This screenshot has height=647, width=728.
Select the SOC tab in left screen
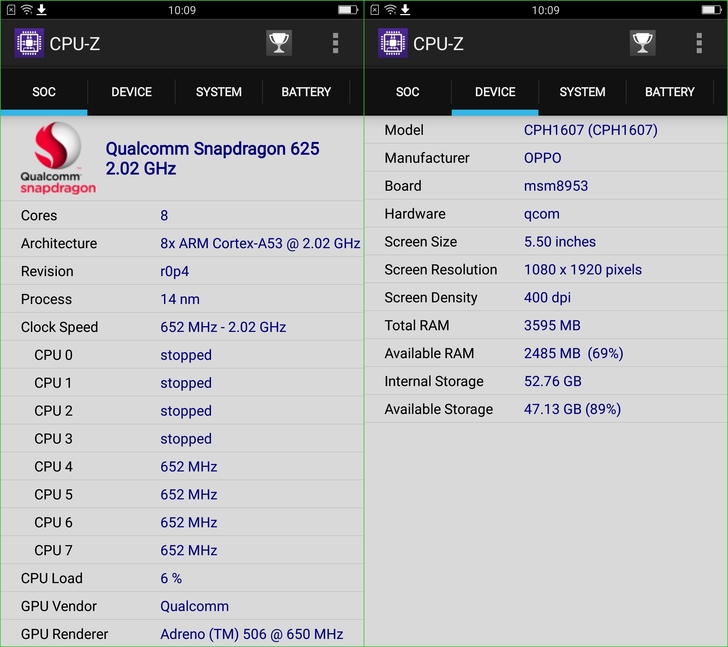[x=44, y=92]
